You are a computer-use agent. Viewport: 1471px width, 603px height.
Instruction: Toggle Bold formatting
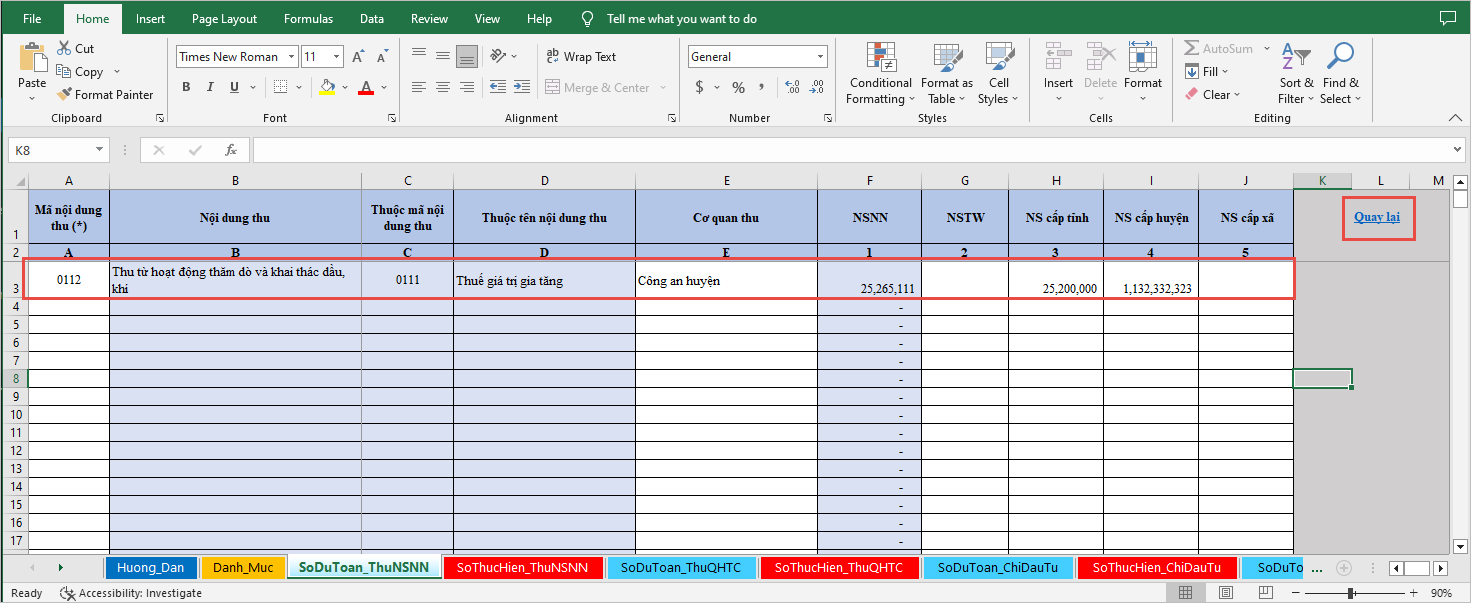coord(186,88)
